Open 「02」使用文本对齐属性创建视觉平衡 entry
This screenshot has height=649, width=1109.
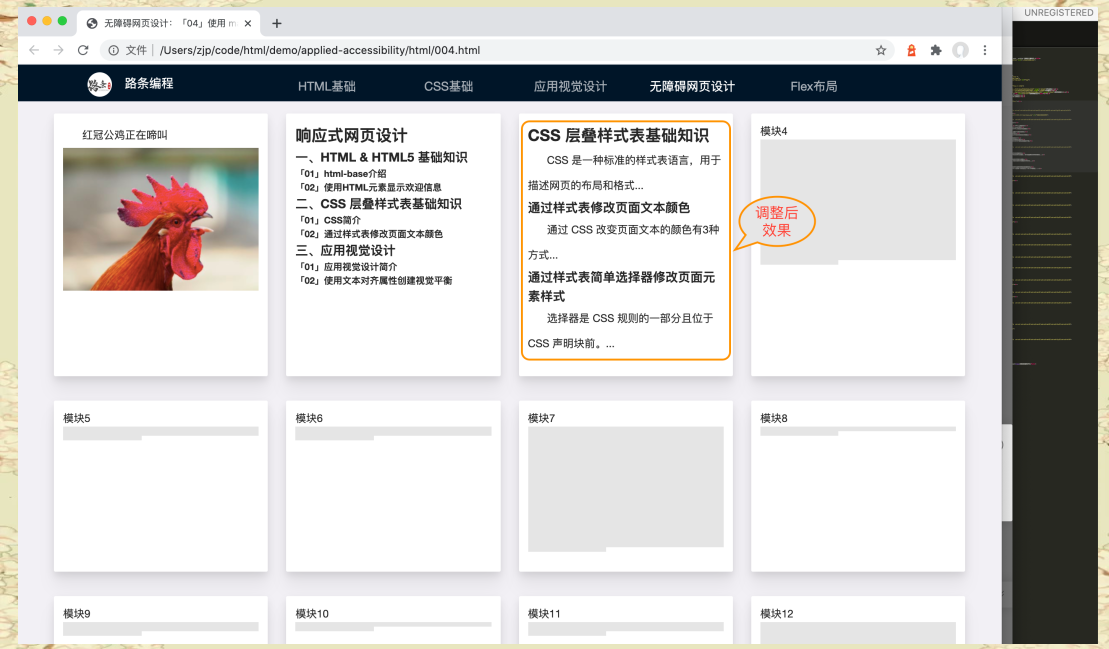click(375, 281)
